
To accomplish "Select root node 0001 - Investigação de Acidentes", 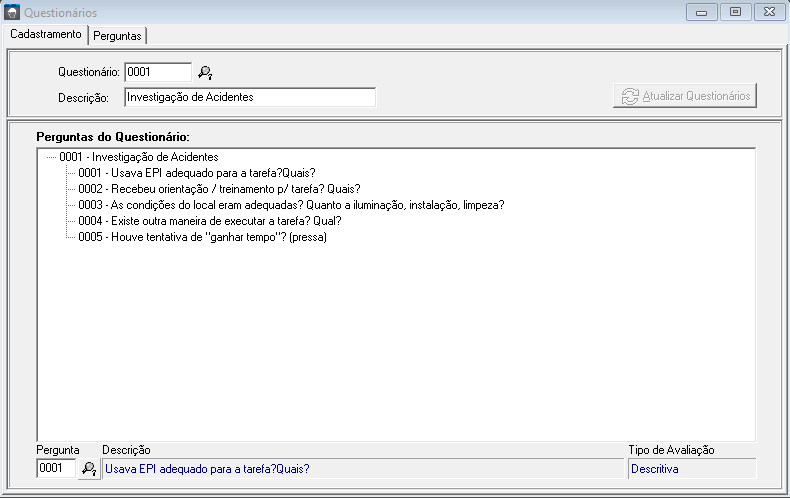I will click(138, 157).
